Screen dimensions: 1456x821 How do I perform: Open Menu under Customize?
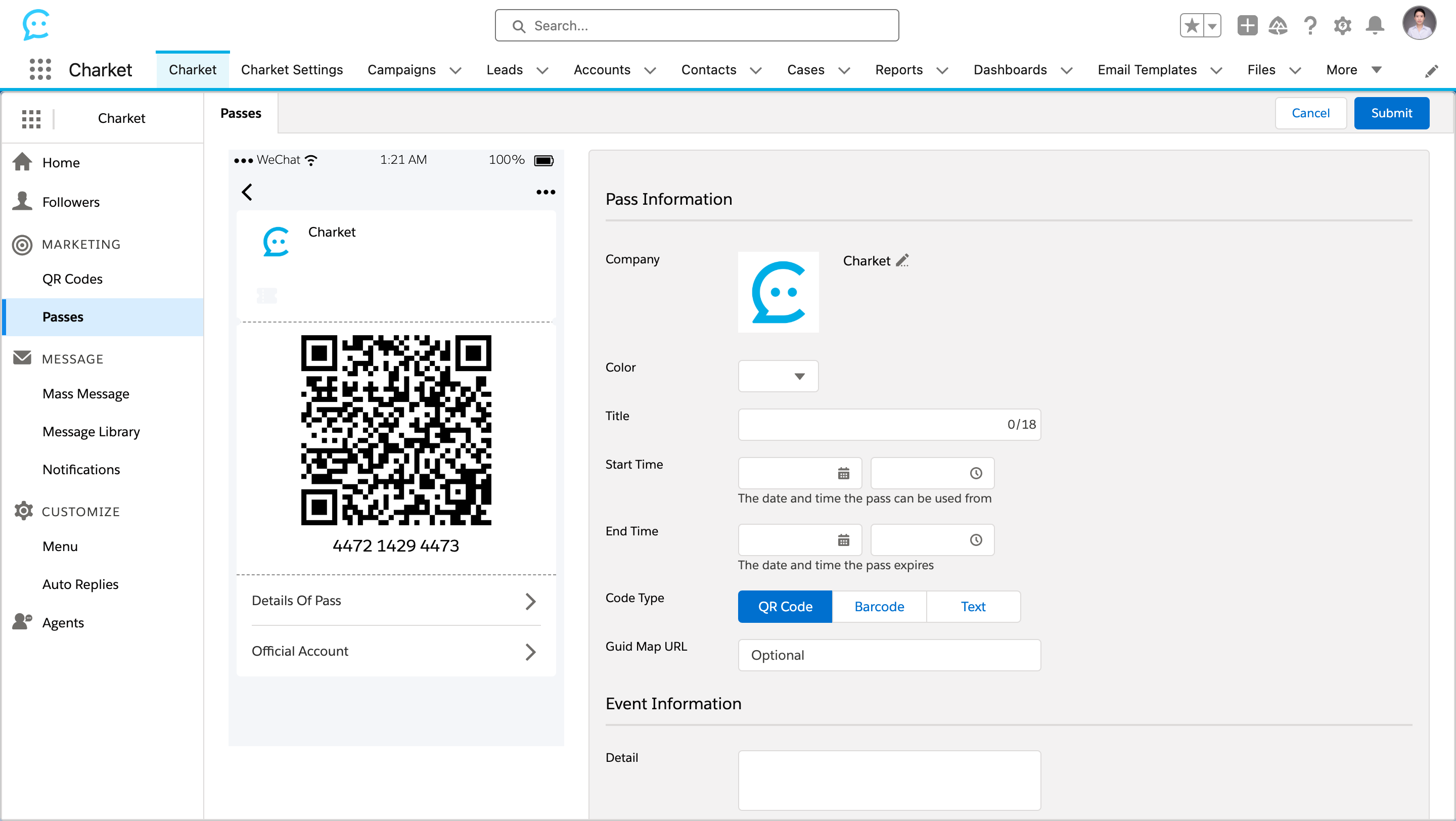click(60, 546)
